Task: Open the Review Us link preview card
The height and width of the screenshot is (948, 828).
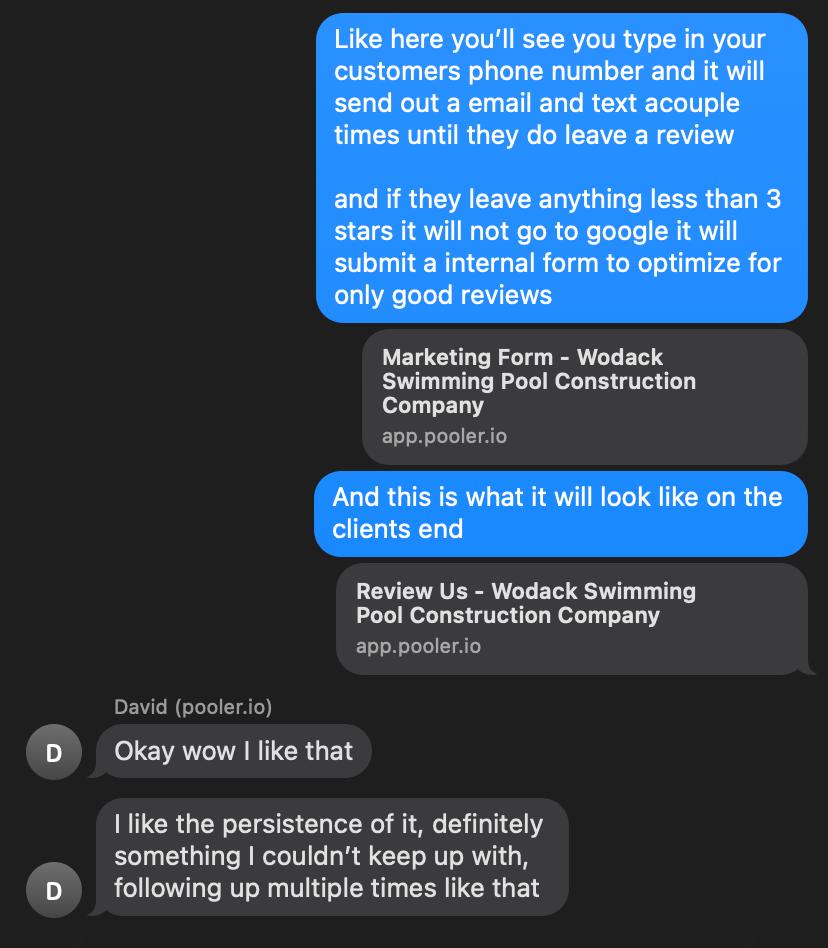Action: (575, 618)
